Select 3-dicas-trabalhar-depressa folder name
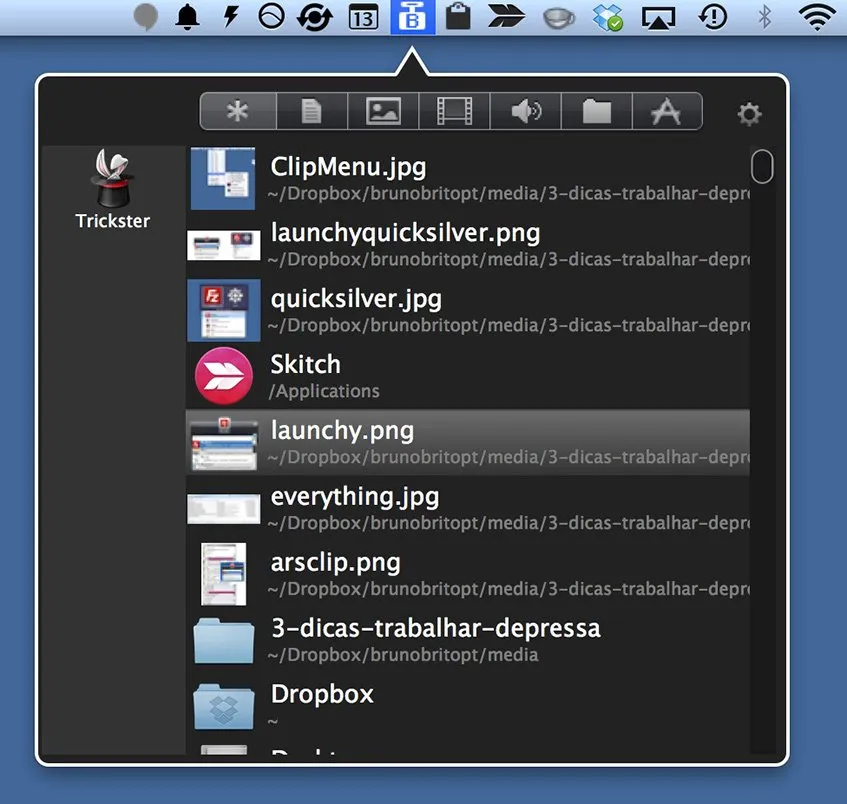Screen dimensions: 847x804 click(x=436, y=628)
